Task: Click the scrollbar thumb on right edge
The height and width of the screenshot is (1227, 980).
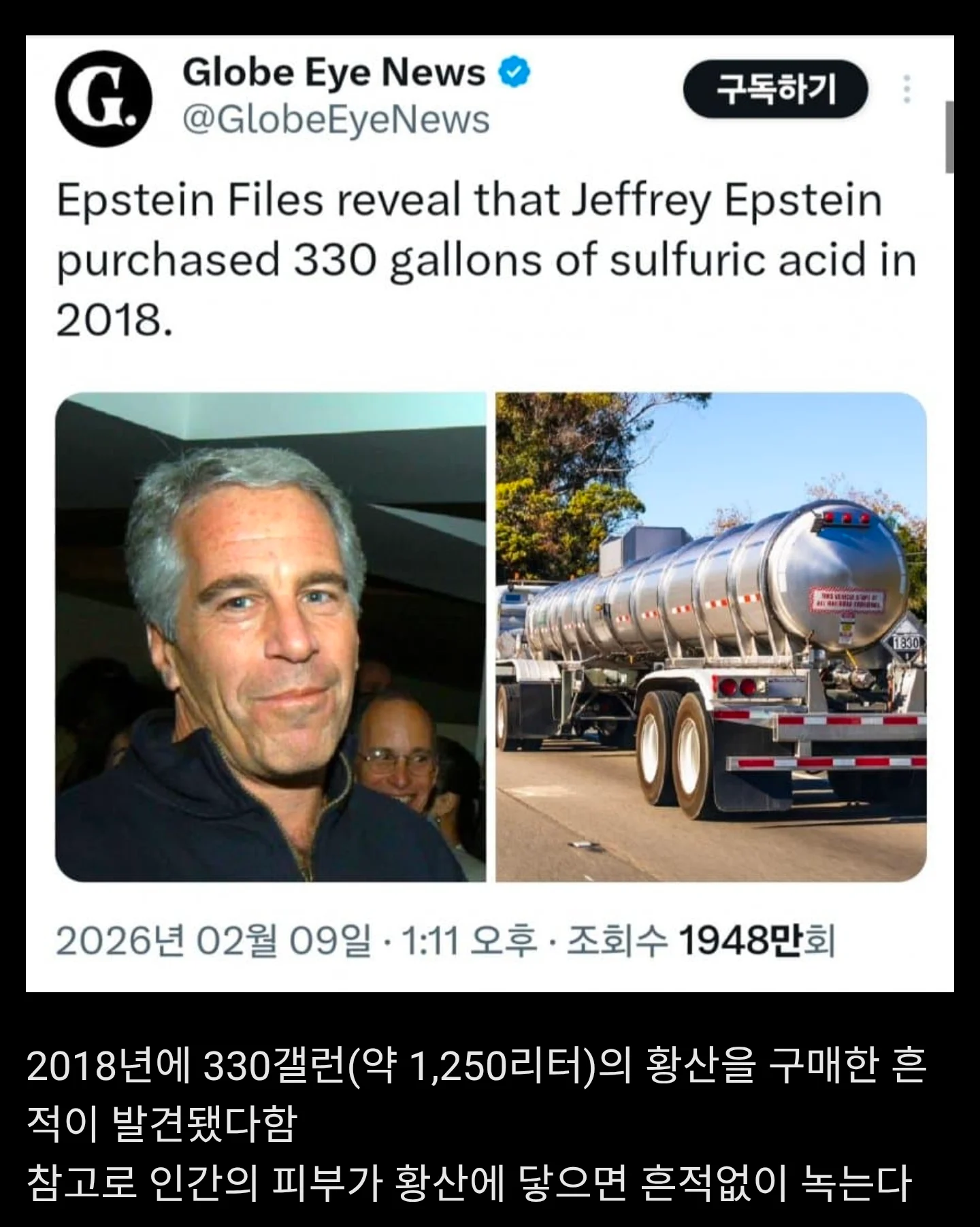Action: pyautogui.click(x=949, y=136)
